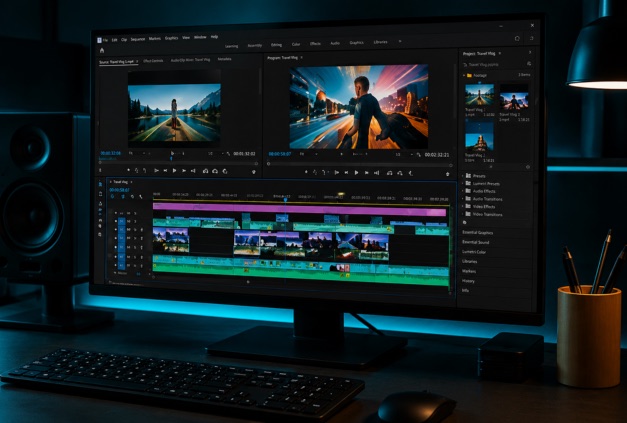Go to Out point in Program monitor
Screen dimensions: 627x423
tap(377, 173)
